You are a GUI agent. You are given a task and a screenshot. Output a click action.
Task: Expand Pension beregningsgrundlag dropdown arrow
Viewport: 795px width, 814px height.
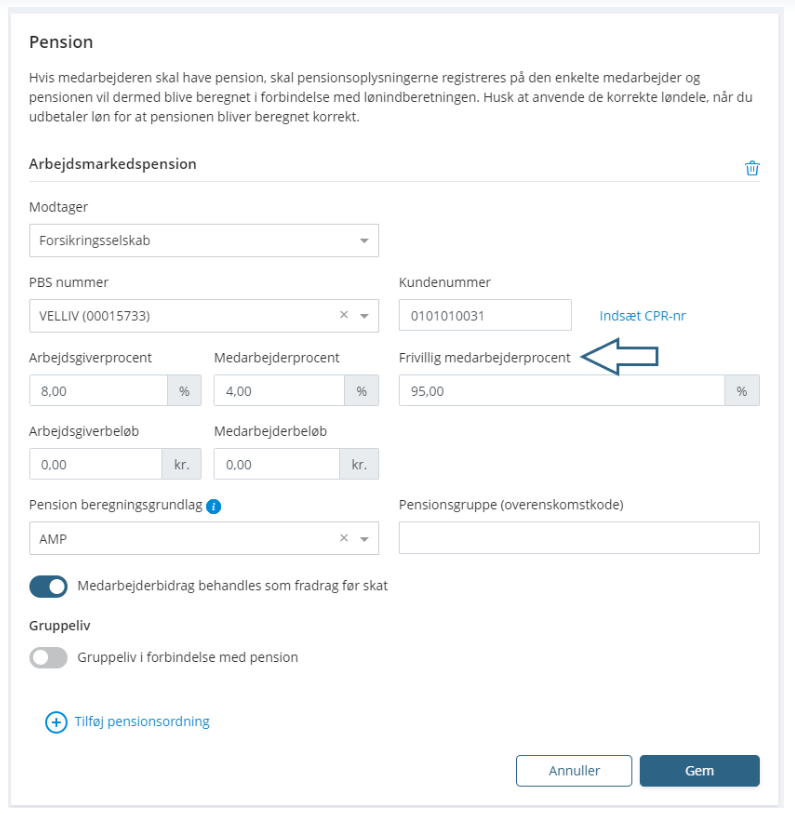click(x=364, y=538)
